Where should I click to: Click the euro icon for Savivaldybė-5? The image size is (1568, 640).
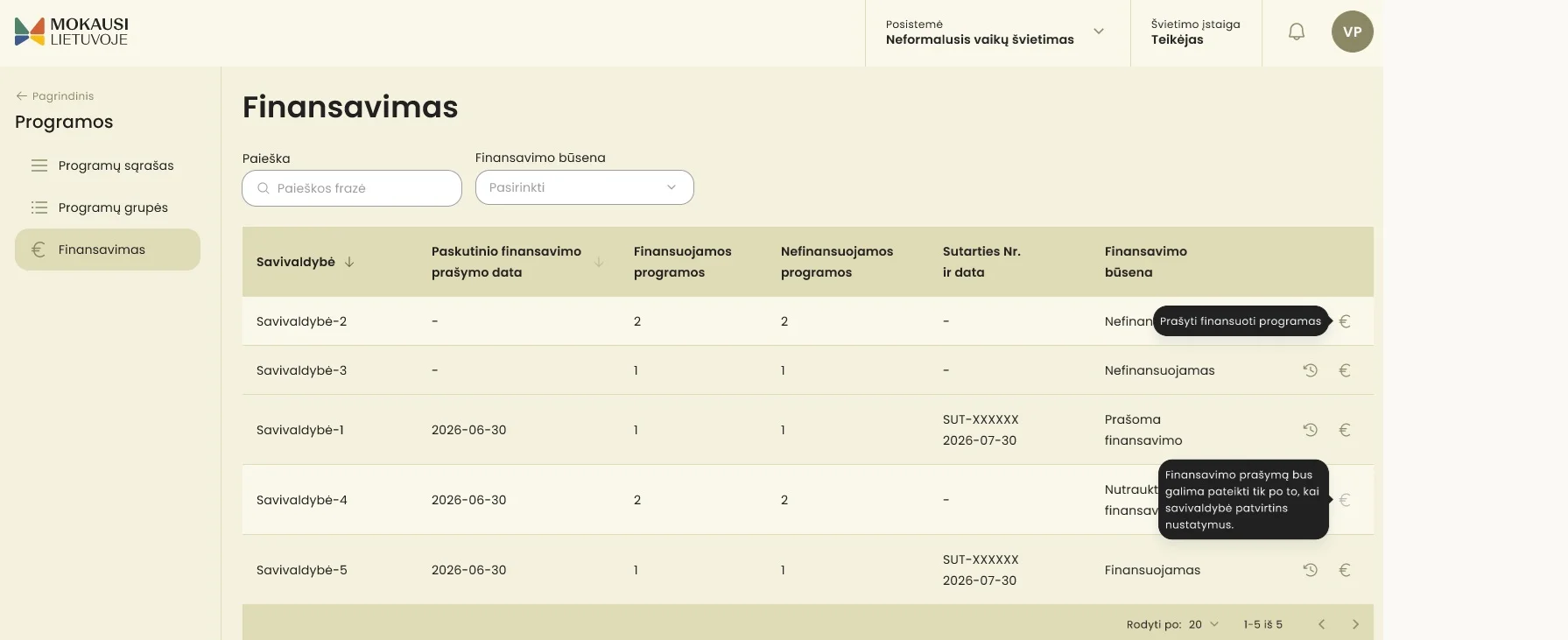(x=1345, y=570)
